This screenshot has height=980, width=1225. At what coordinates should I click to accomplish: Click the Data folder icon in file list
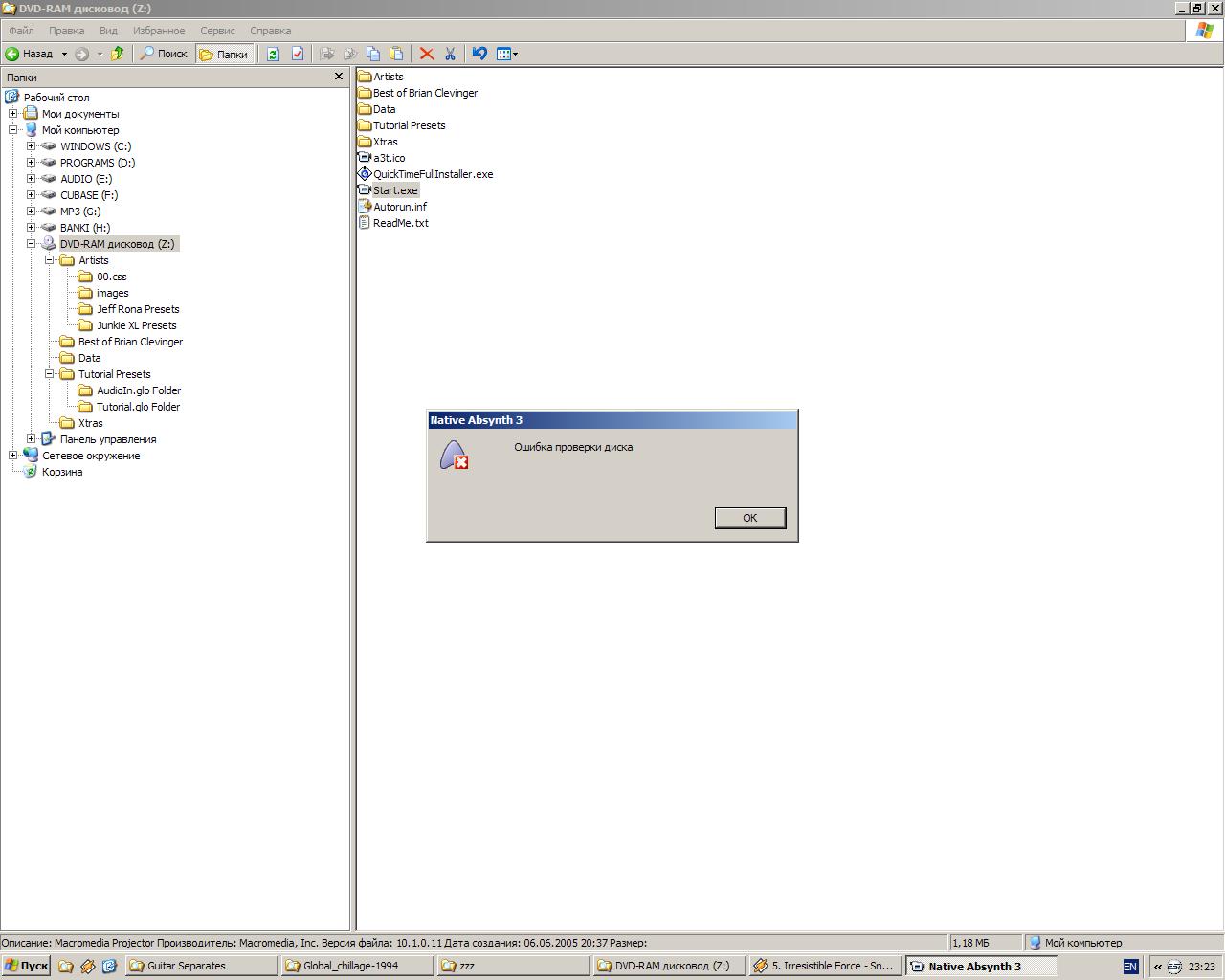365,109
